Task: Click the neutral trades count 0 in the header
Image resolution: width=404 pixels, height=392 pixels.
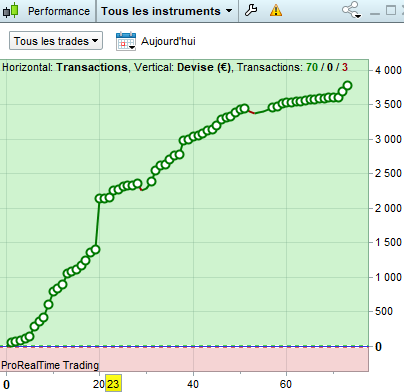Action: (x=330, y=67)
